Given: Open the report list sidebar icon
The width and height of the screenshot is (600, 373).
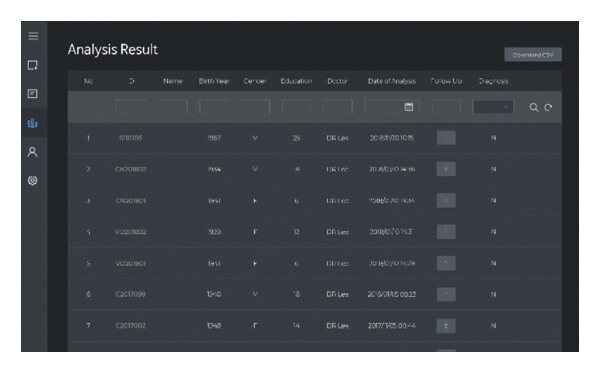Looking at the screenshot, I should (33, 93).
